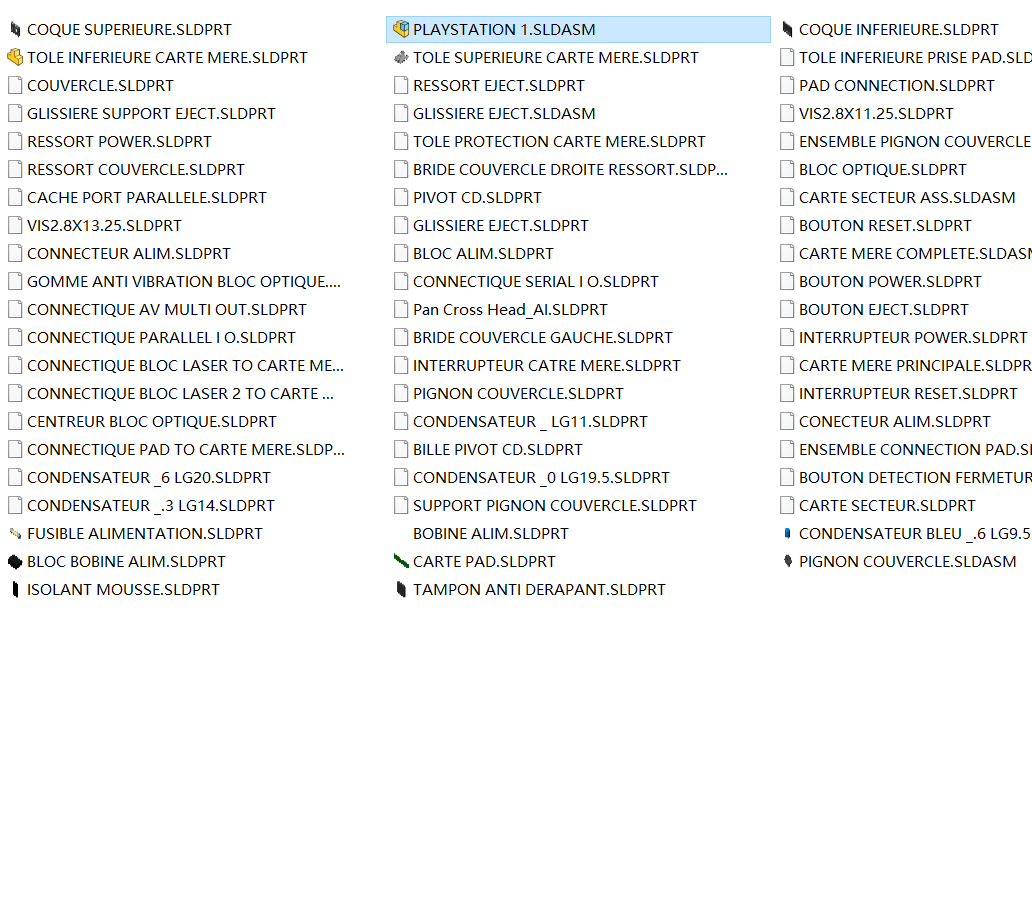Click the TAMPON ANTI DERAPANT.SLDPRT icon
The width and height of the screenshot is (1032, 899).
(401, 590)
